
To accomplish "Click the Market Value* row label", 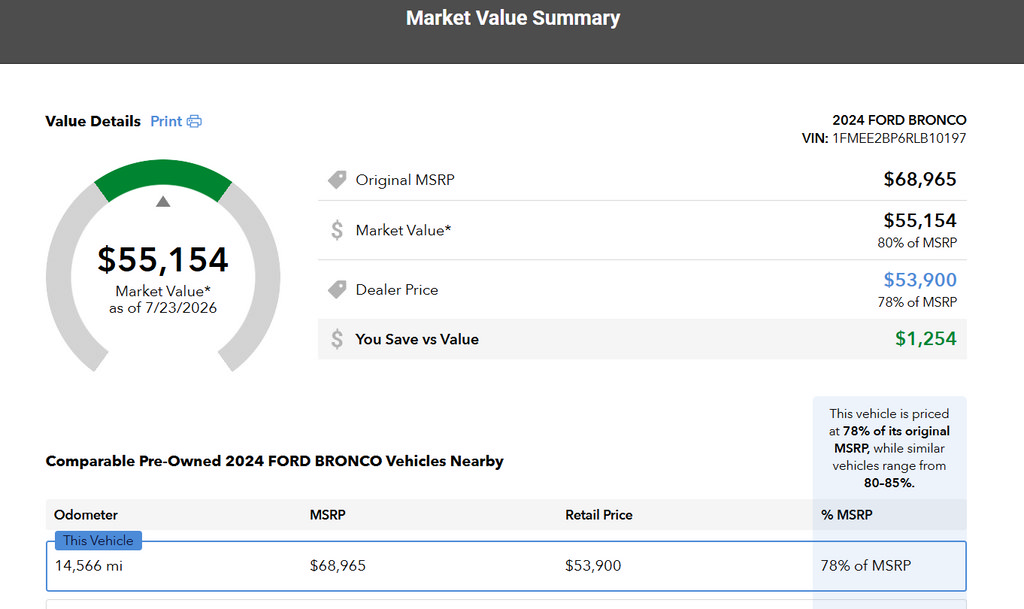I will tap(403, 230).
